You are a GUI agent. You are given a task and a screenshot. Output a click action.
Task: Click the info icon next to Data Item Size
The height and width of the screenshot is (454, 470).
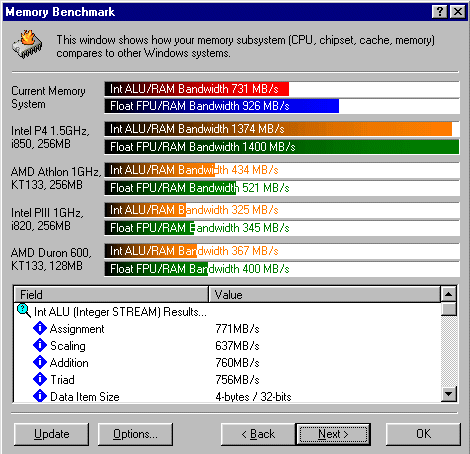[x=40, y=396]
